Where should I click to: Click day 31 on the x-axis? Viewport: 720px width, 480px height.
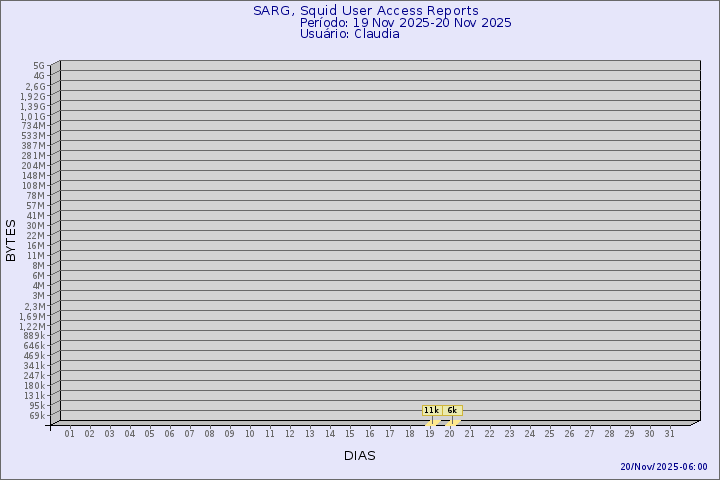click(669, 433)
